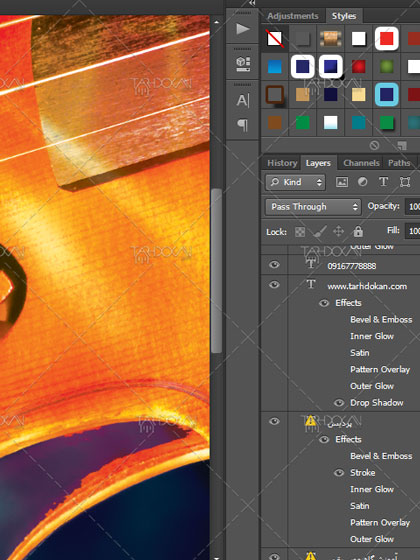Filter layers by pixel image icon
The height and width of the screenshot is (560, 420).
click(342, 182)
